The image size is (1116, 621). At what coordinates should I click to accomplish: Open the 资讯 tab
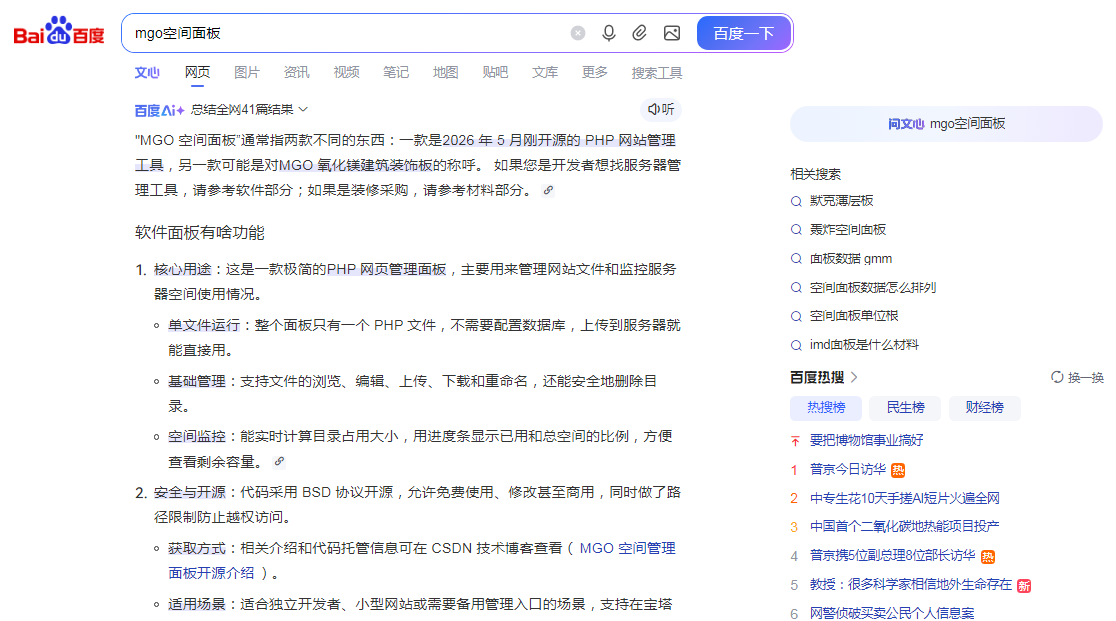coord(296,73)
